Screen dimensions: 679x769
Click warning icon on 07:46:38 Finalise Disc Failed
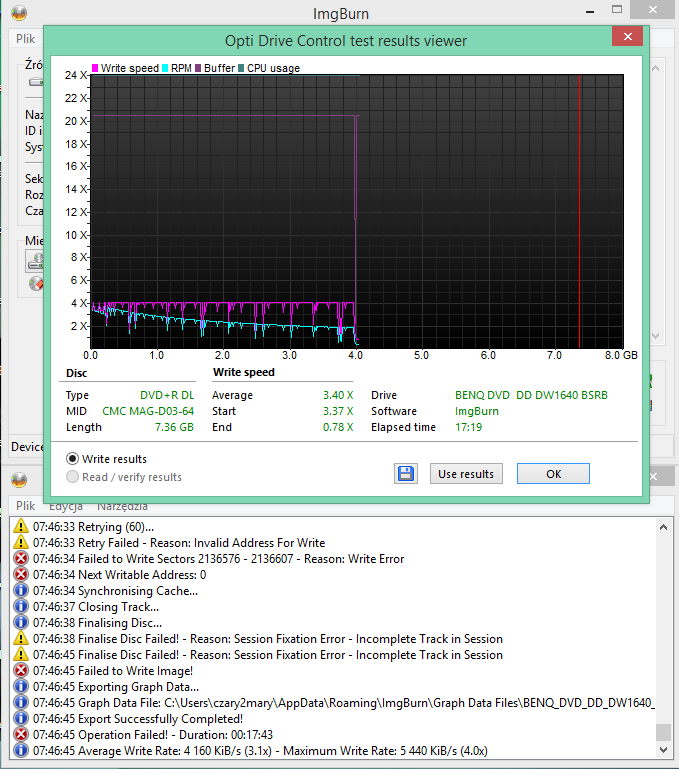pos(21,639)
